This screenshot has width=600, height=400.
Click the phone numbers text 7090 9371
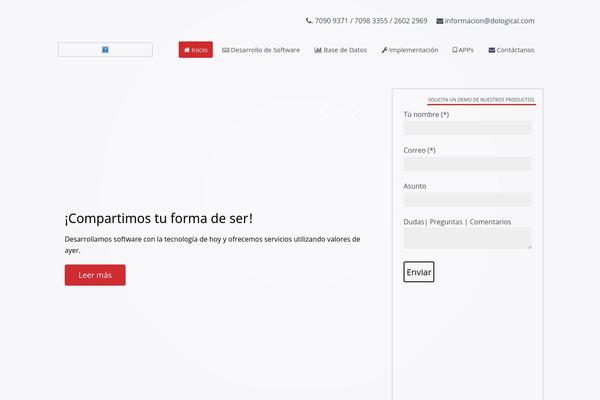331,21
